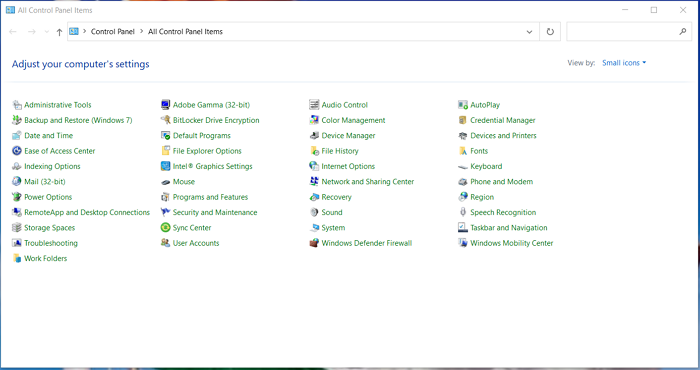Open the Troubleshooting icon
Image resolution: width=700 pixels, height=370 pixels.
(17, 243)
